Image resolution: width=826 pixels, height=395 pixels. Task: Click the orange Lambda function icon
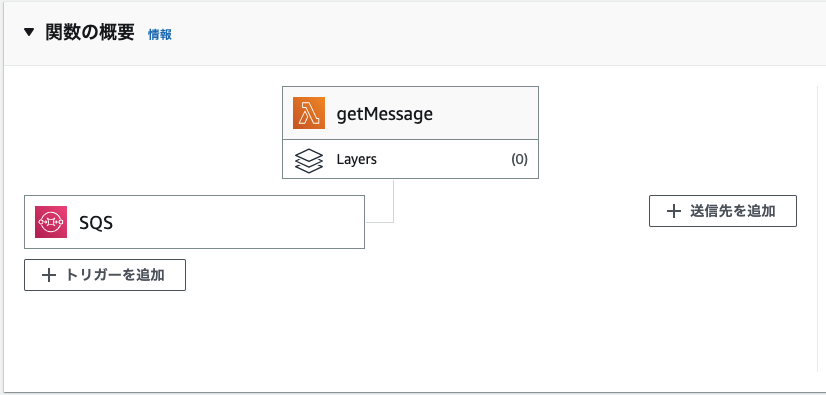point(309,113)
